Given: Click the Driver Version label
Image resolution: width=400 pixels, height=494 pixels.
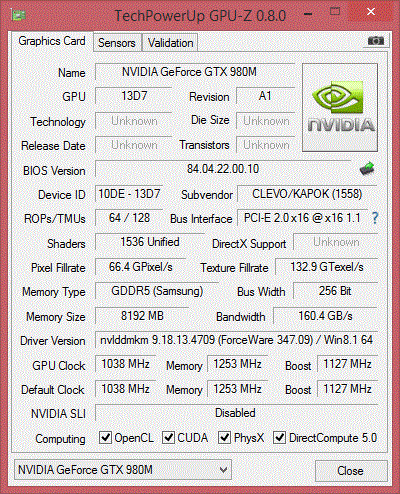Looking at the screenshot, I should point(53,341).
